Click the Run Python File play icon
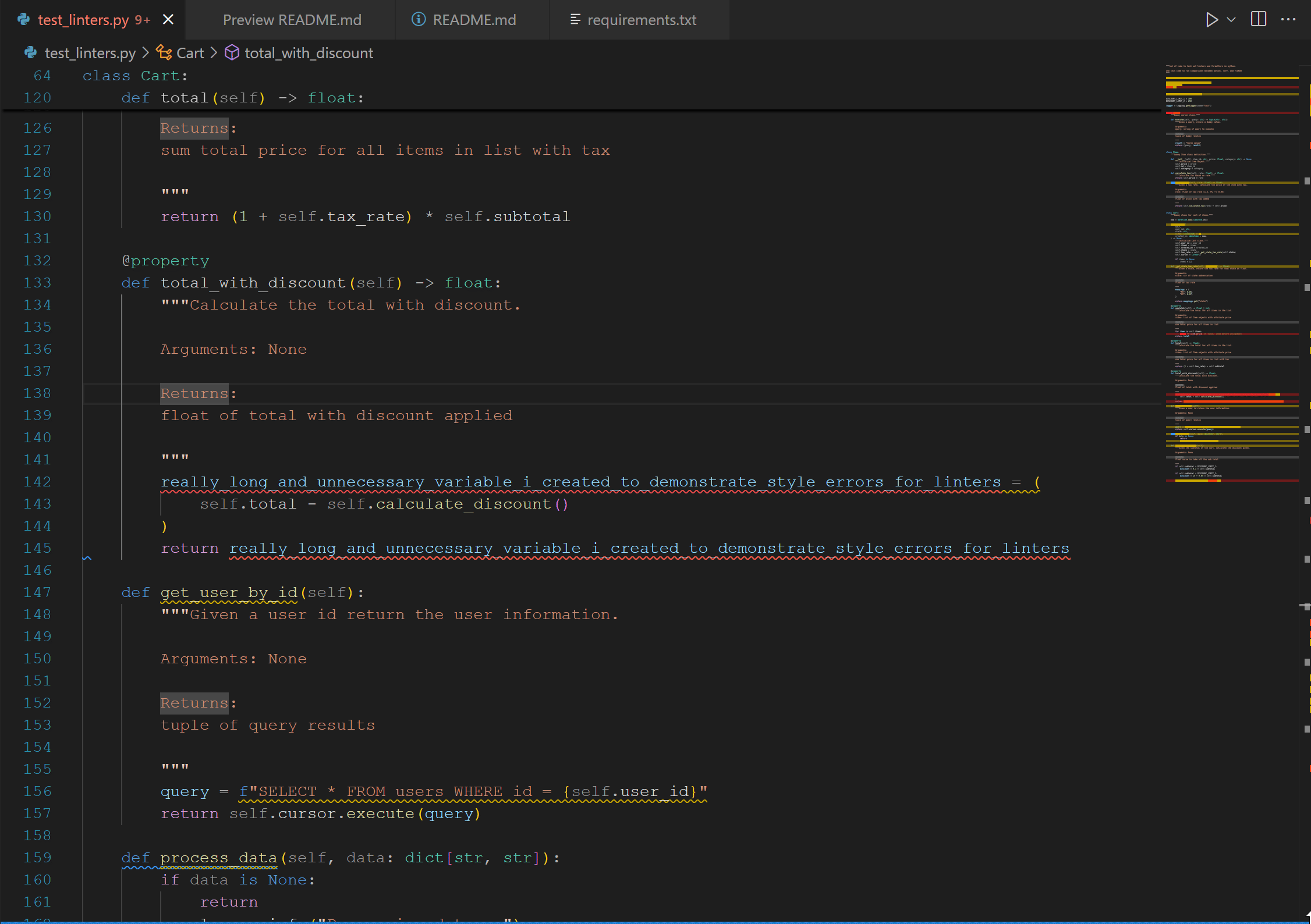1311x924 pixels. click(x=1211, y=20)
